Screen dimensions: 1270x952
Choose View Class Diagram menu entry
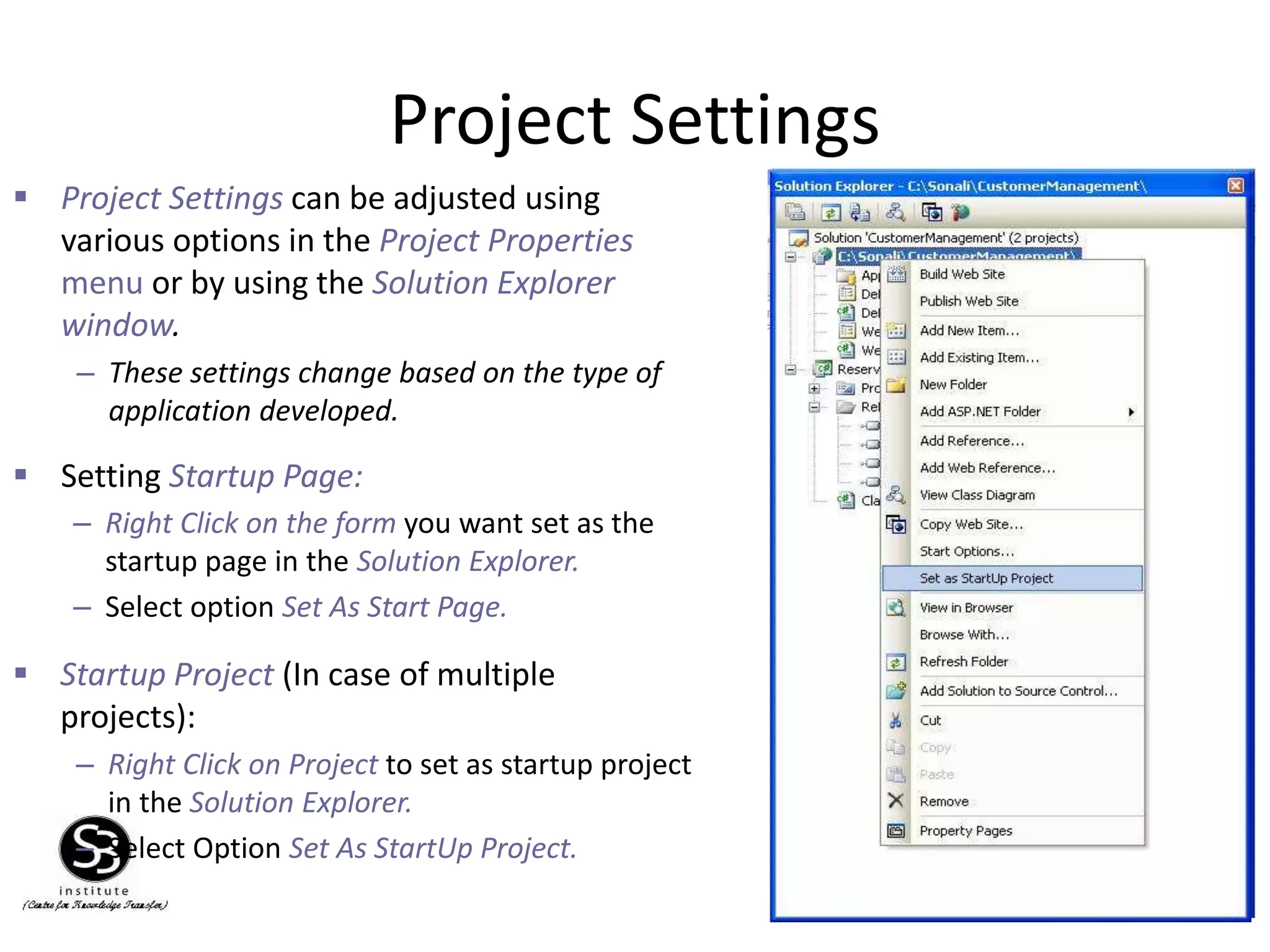[1012, 495]
